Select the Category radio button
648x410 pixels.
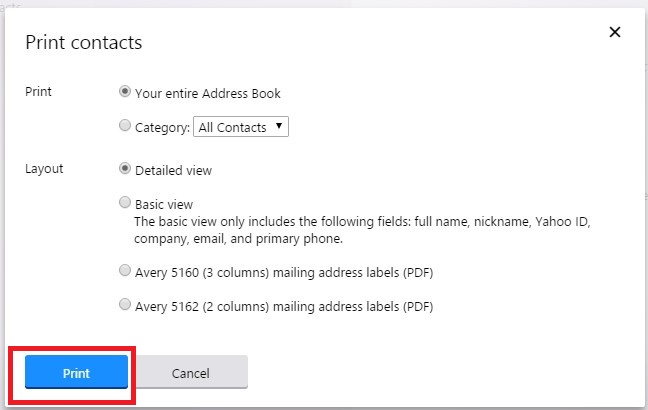125,126
